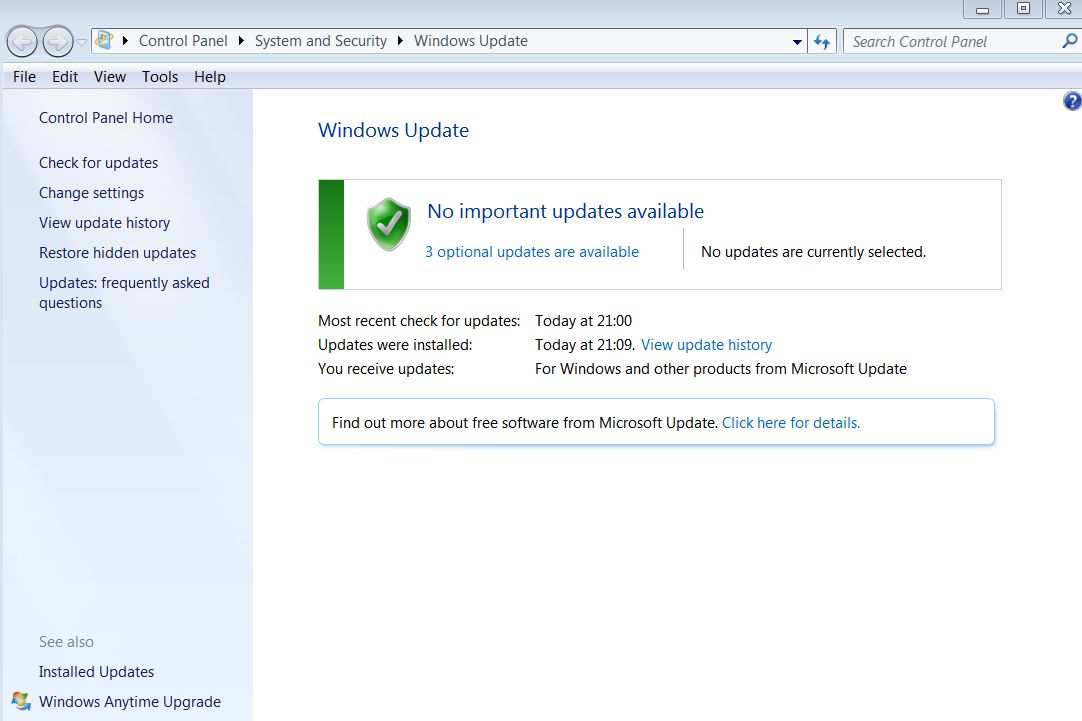Click Restore hidden updates
This screenshot has width=1082, height=721.
[117, 253]
